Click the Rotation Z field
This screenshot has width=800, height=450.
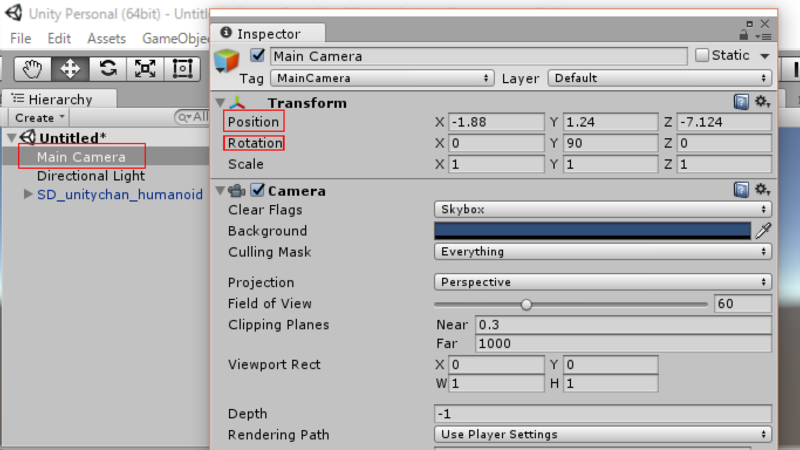(724, 143)
